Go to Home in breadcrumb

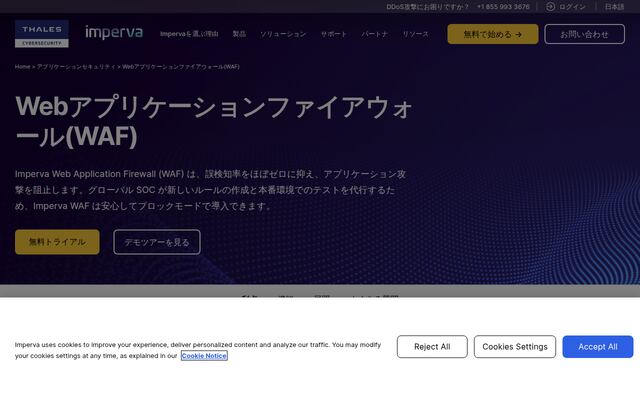pos(22,67)
